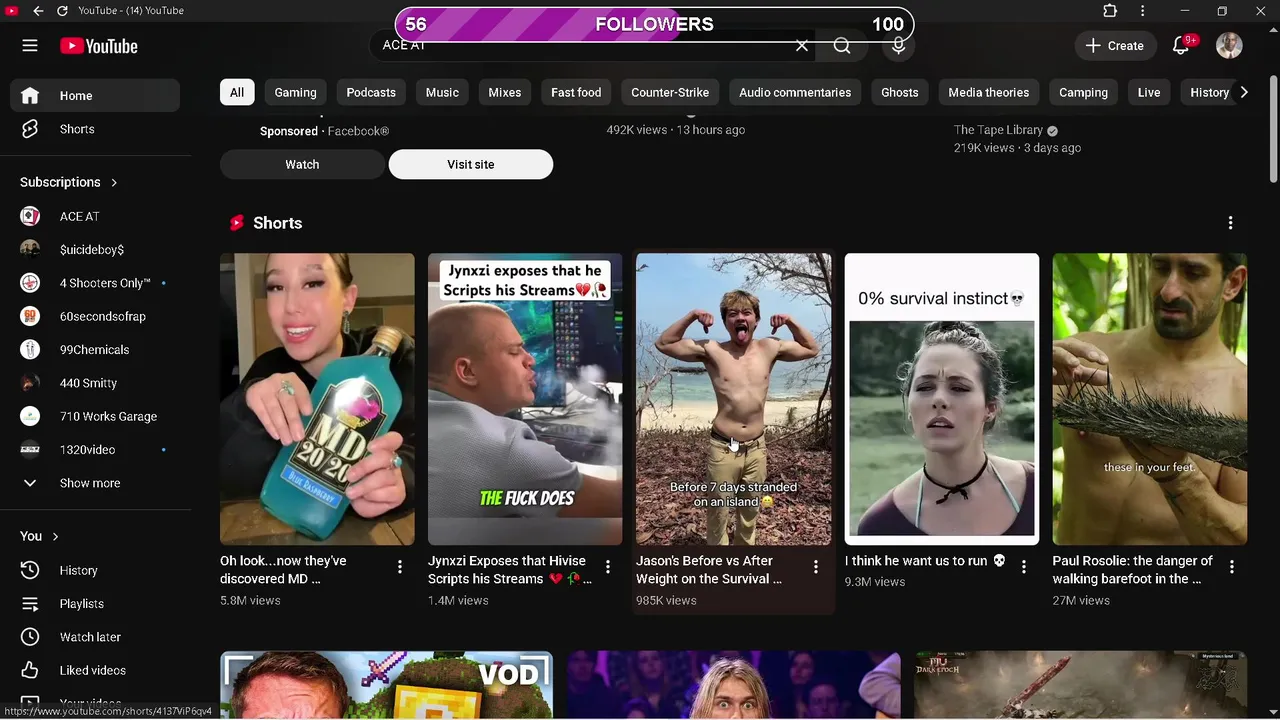Open options for Paul Rosolie short

coord(1232,567)
